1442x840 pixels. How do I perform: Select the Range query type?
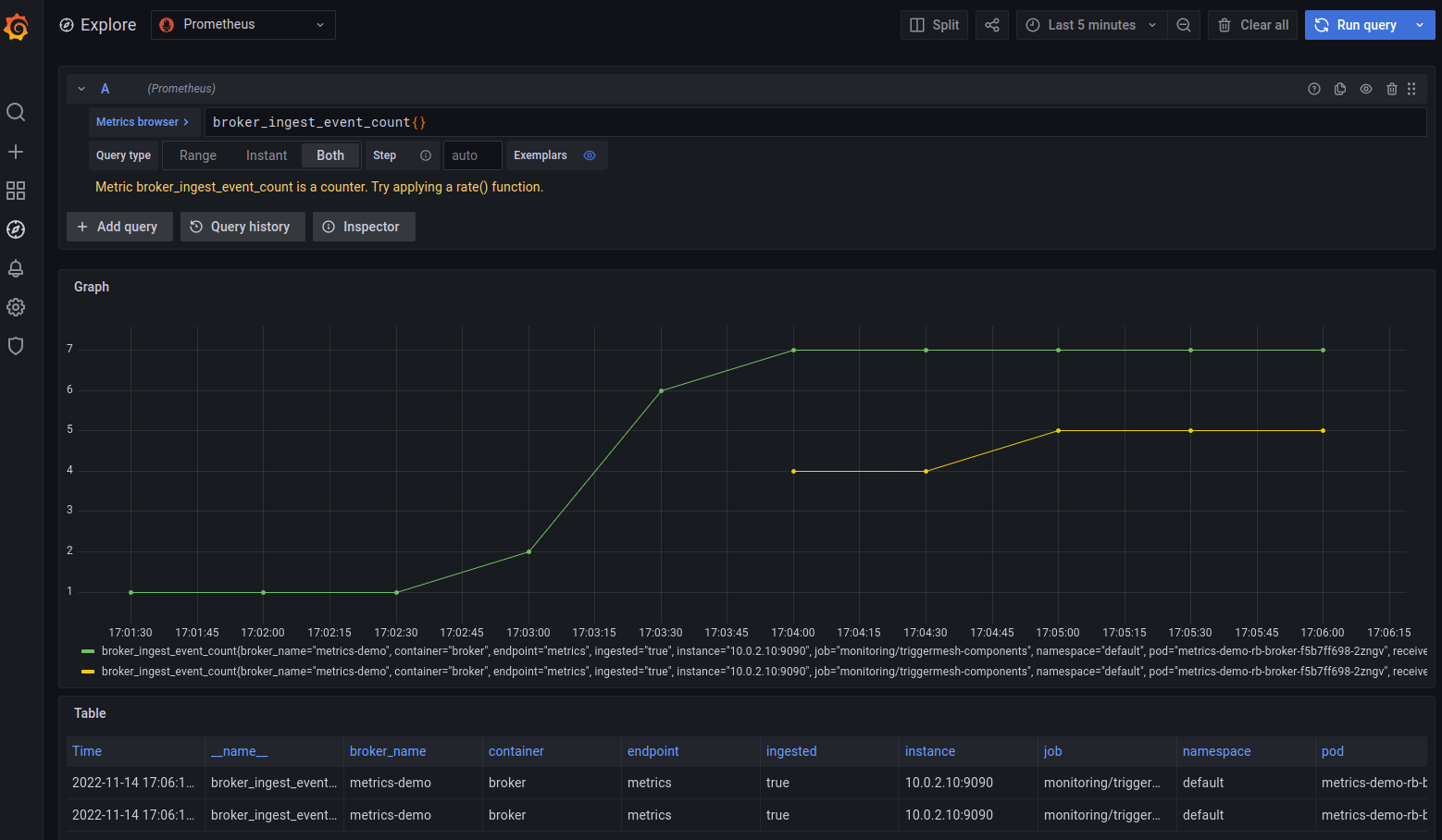[x=198, y=155]
